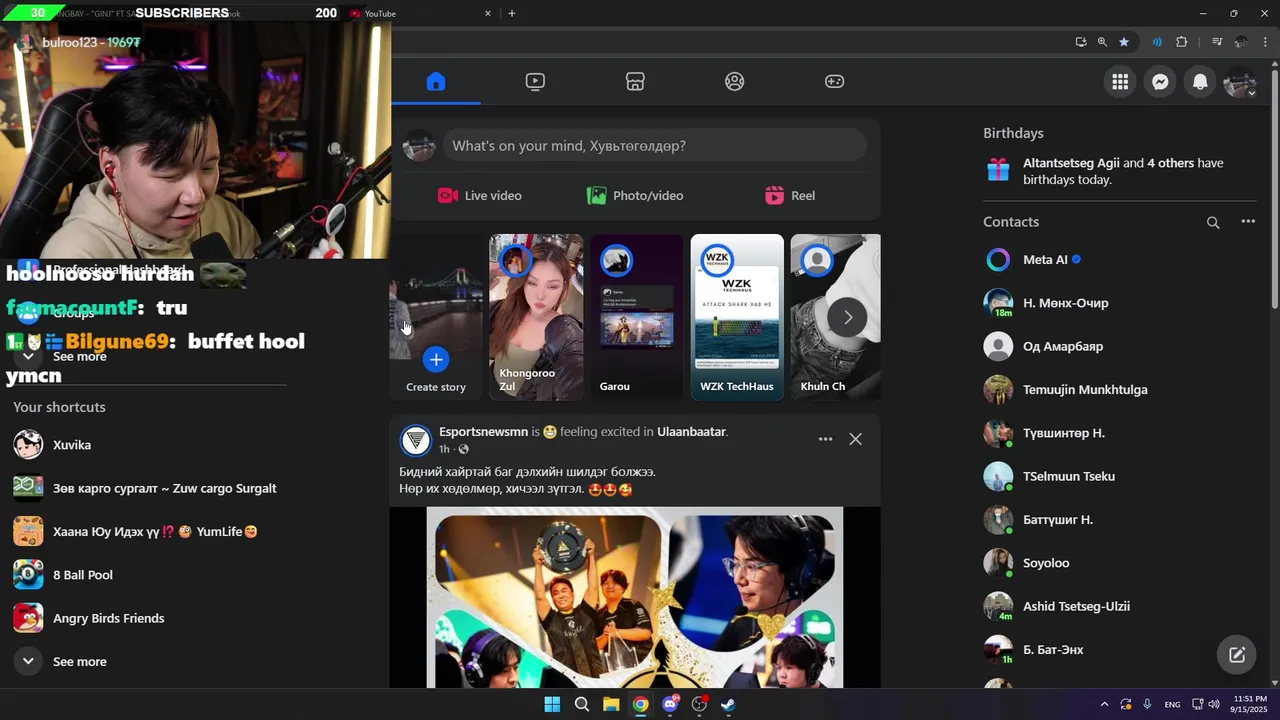Click the zoom magnifier in address bar
The width and height of the screenshot is (1280, 720).
[x=1102, y=42]
